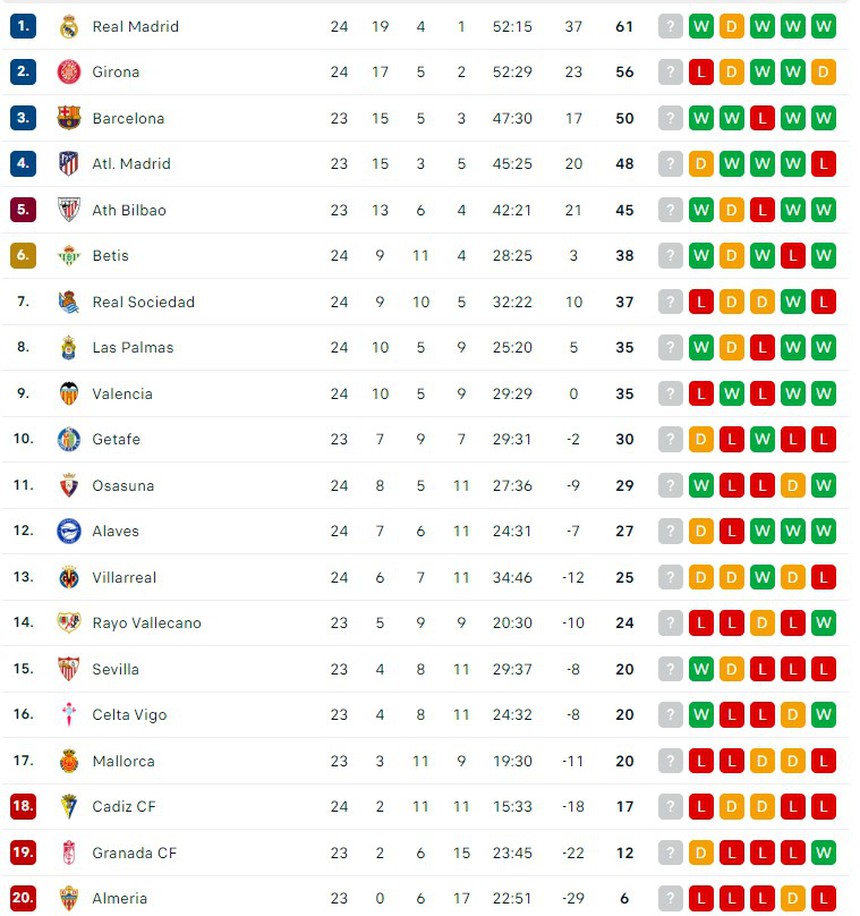
Task: Click the Sevilla club badge
Action: tap(67, 669)
